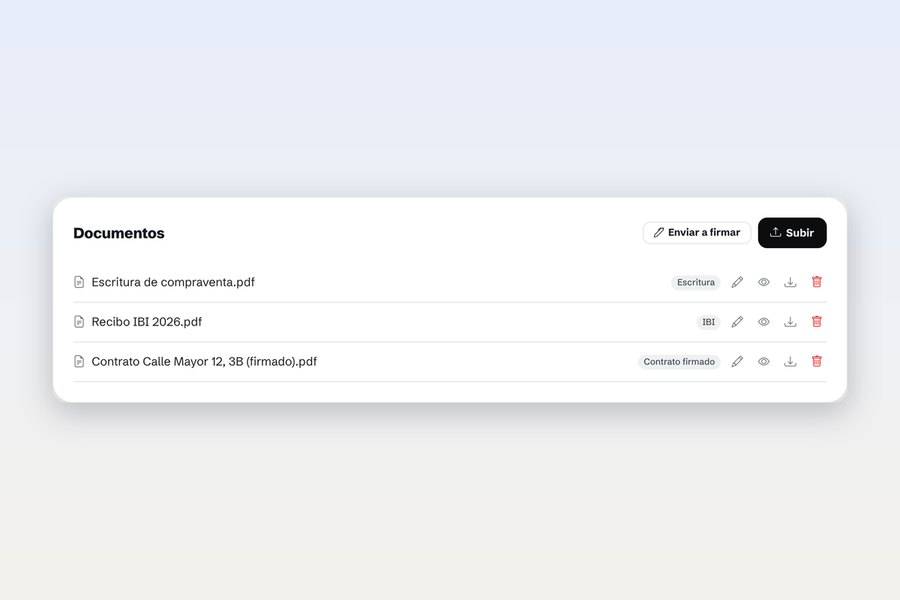Open Escritura de compraventa.pdf file name
900x600 pixels.
pyautogui.click(x=173, y=282)
